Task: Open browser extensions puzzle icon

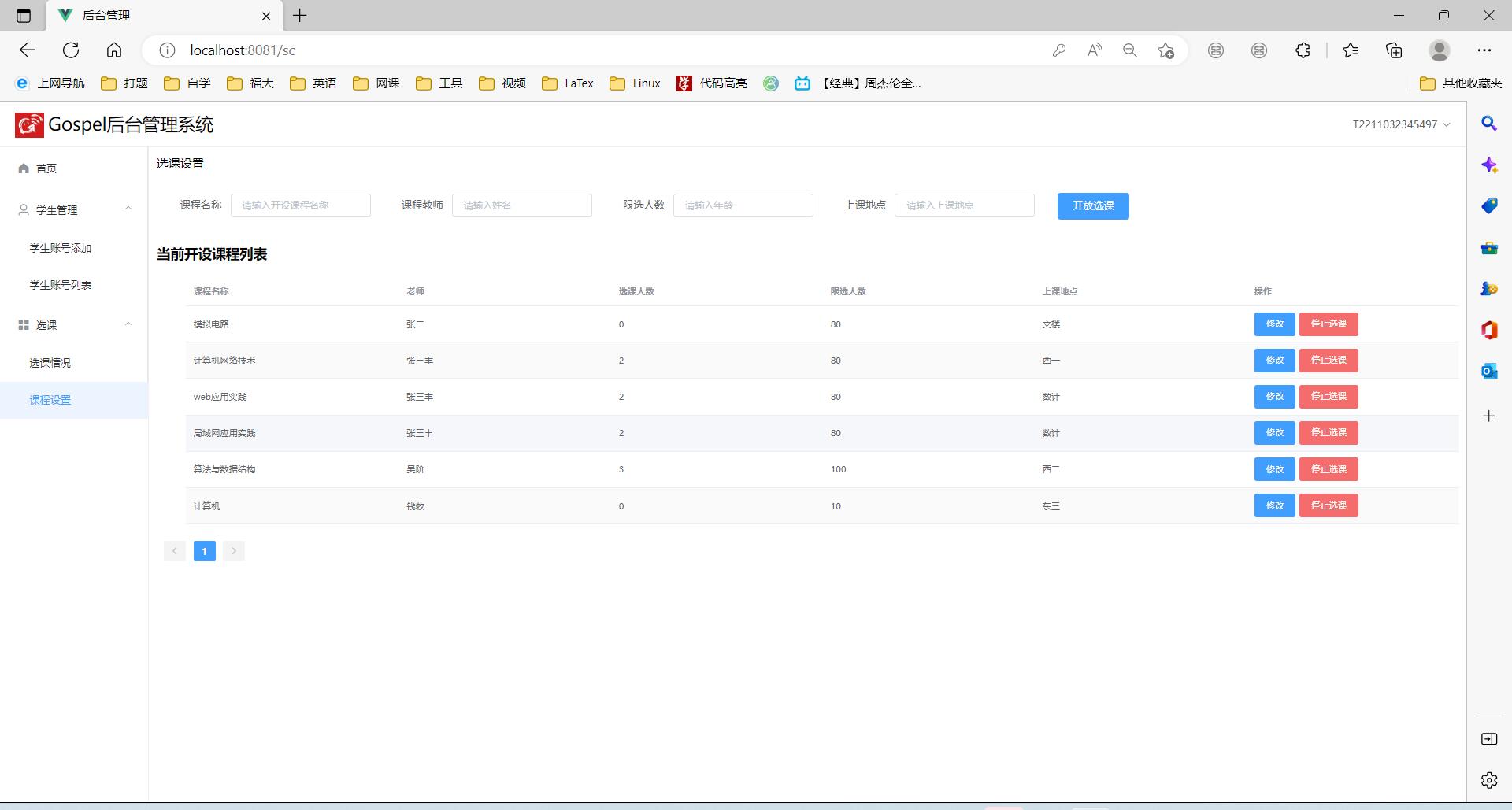Action: pyautogui.click(x=1303, y=50)
